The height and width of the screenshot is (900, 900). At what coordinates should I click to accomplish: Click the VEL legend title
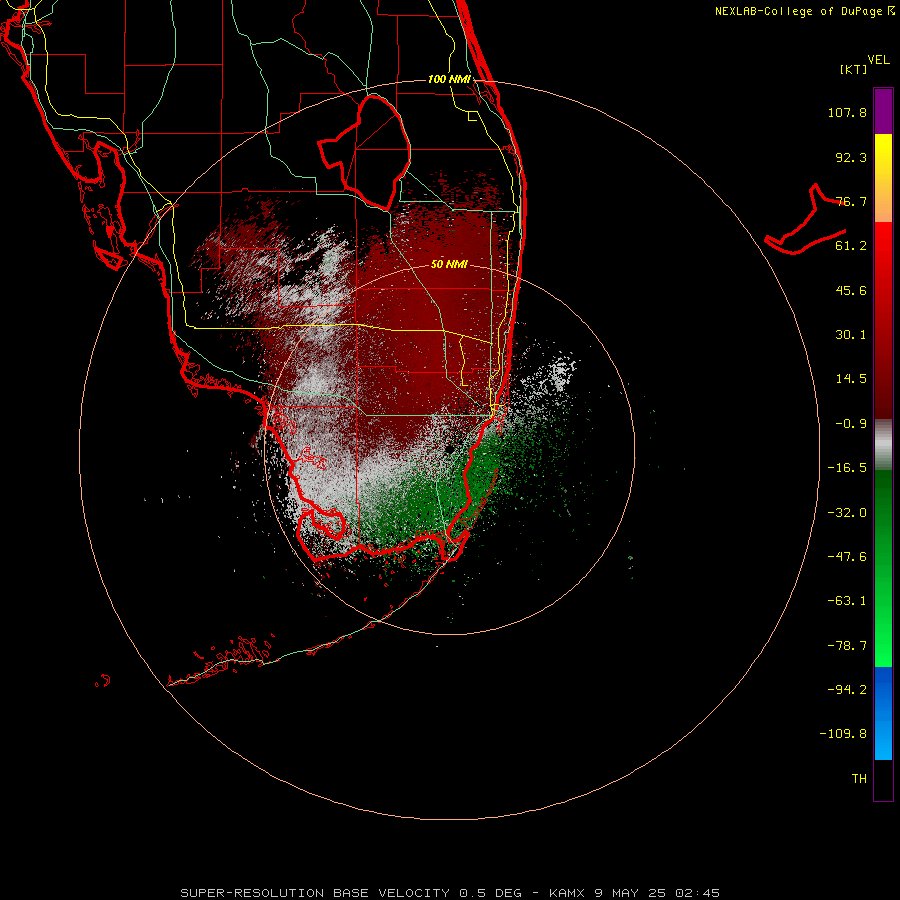tap(878, 60)
